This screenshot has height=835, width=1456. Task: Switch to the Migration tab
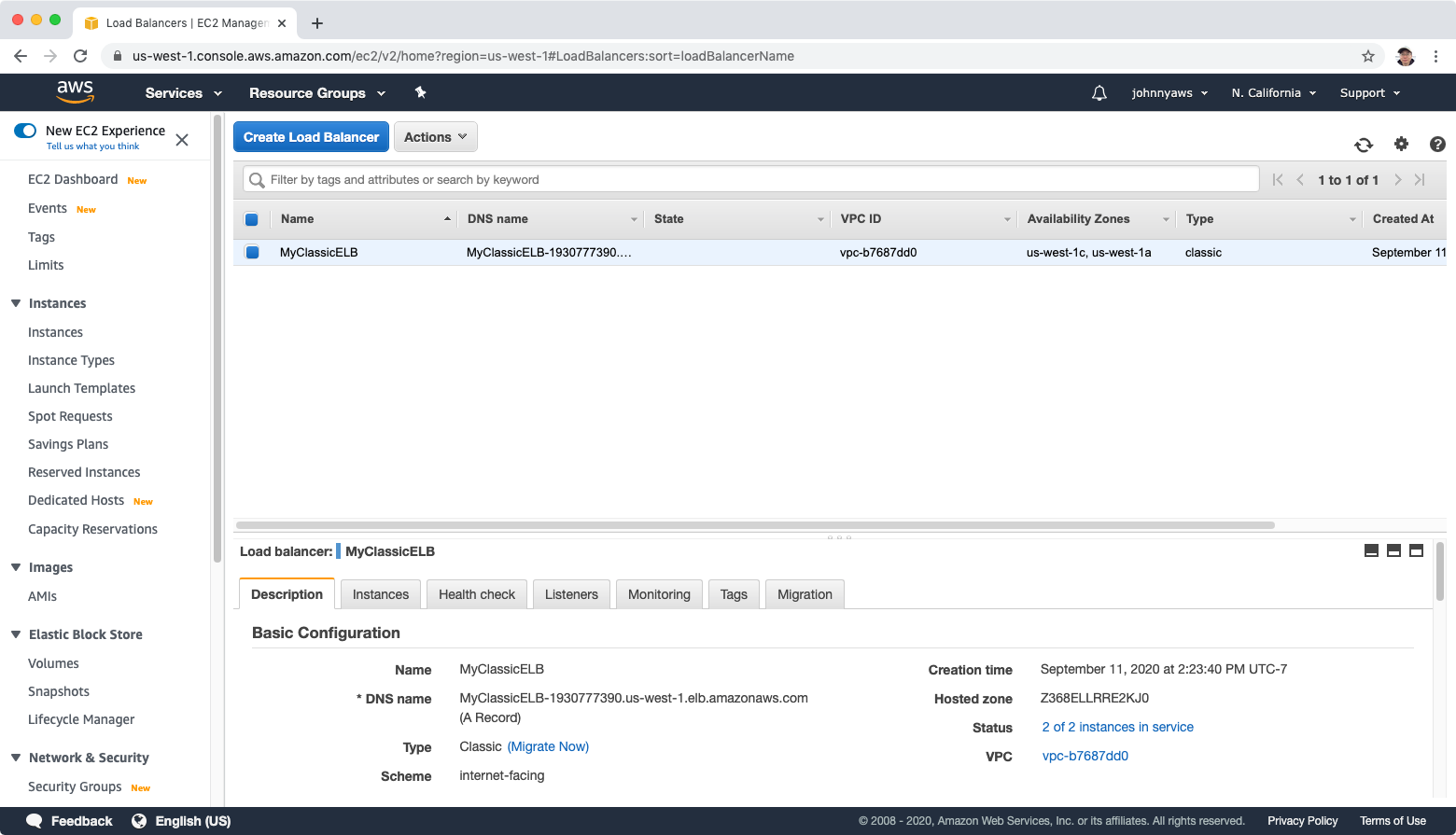point(805,594)
